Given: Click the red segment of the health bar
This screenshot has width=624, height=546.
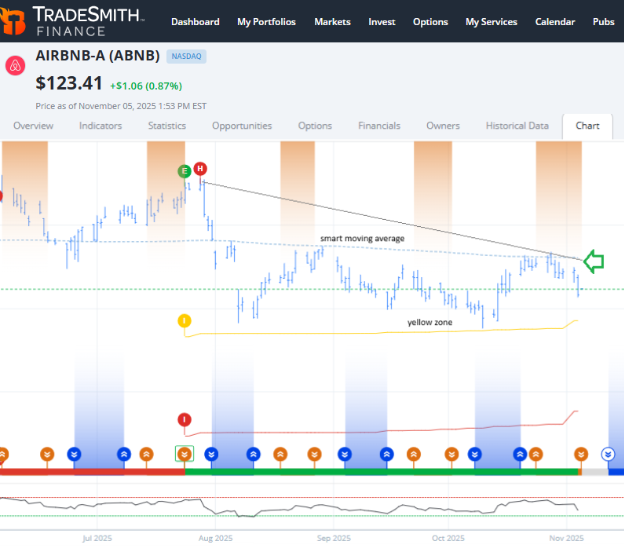Looking at the screenshot, I should pyautogui.click(x=92, y=472).
